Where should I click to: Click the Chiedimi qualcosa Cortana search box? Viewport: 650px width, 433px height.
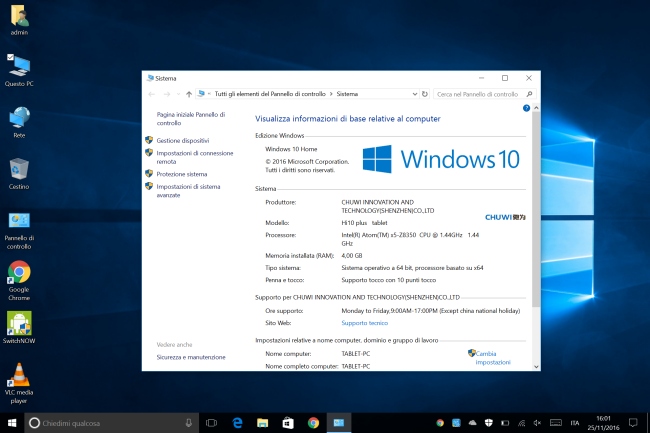pyautogui.click(x=110, y=423)
